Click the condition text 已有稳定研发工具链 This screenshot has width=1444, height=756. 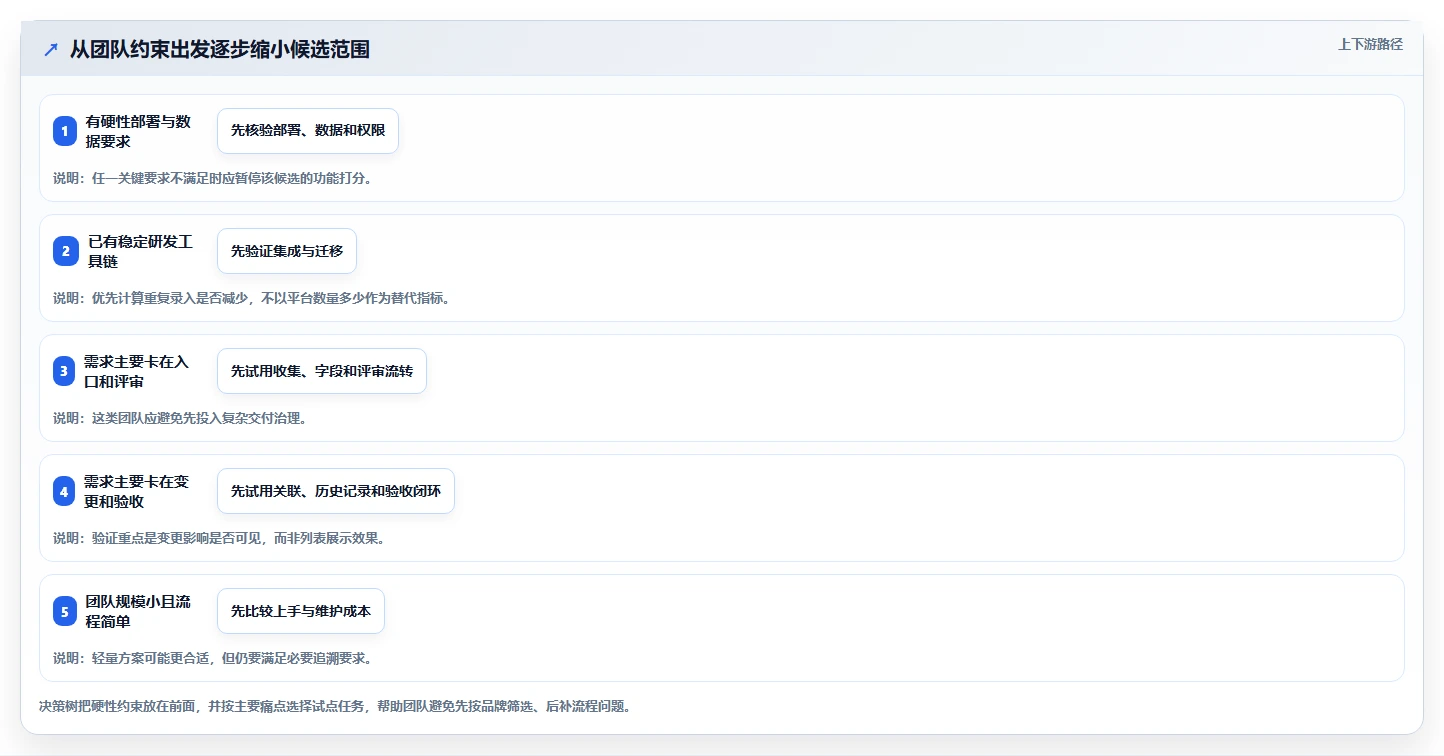pyautogui.click(x=140, y=251)
